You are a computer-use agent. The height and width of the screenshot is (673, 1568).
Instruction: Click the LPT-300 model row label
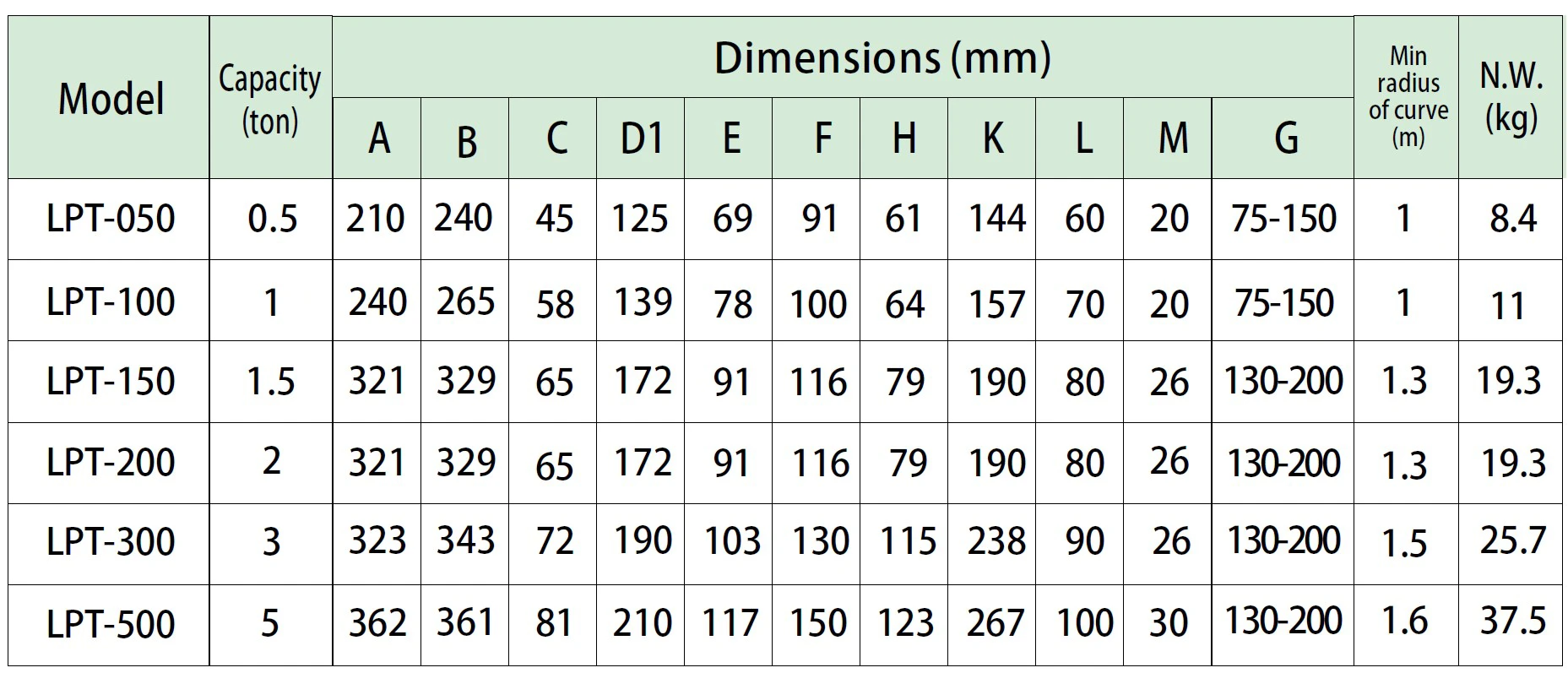pyautogui.click(x=111, y=541)
